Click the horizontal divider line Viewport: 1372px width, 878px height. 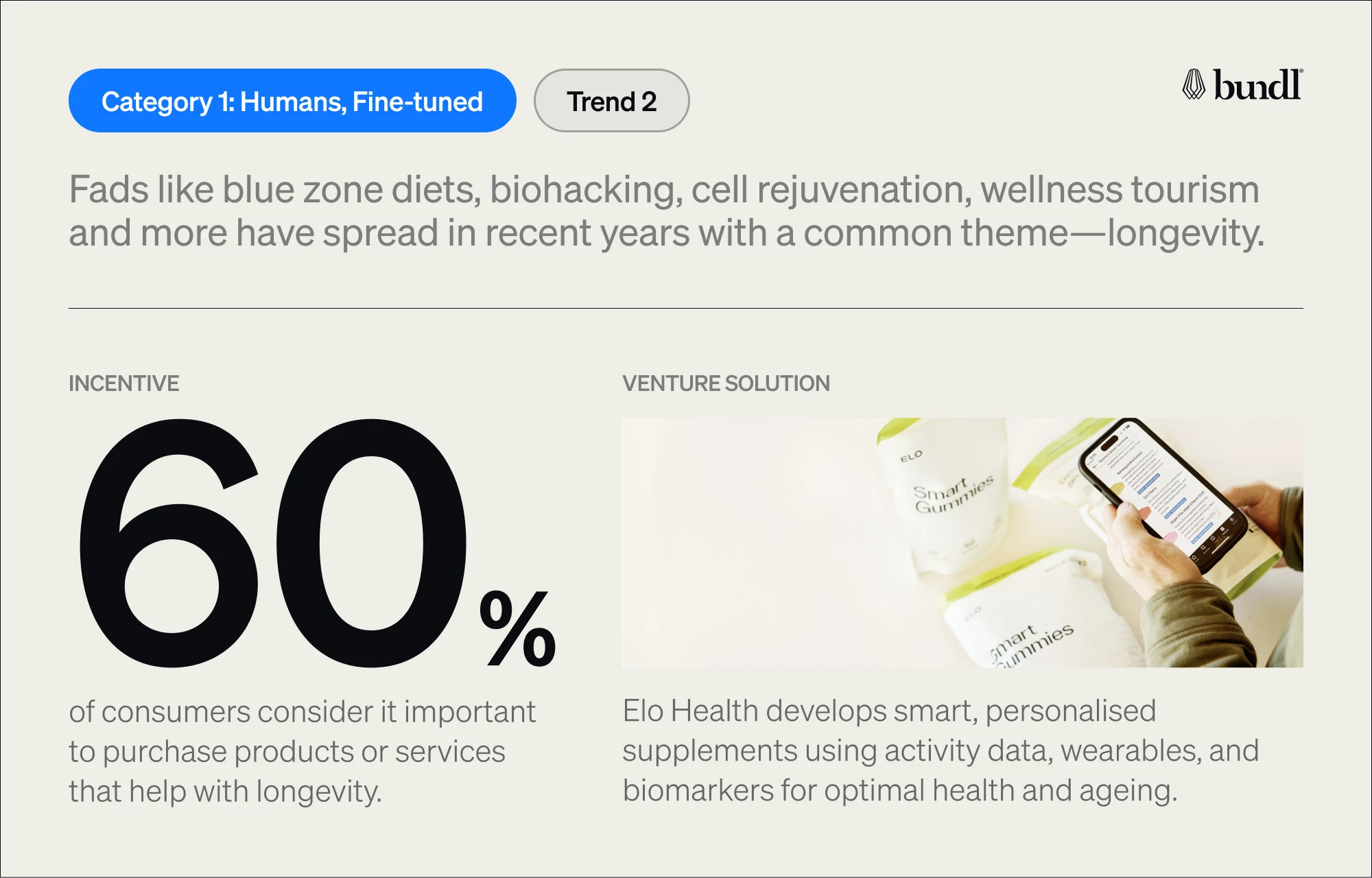[686, 308]
